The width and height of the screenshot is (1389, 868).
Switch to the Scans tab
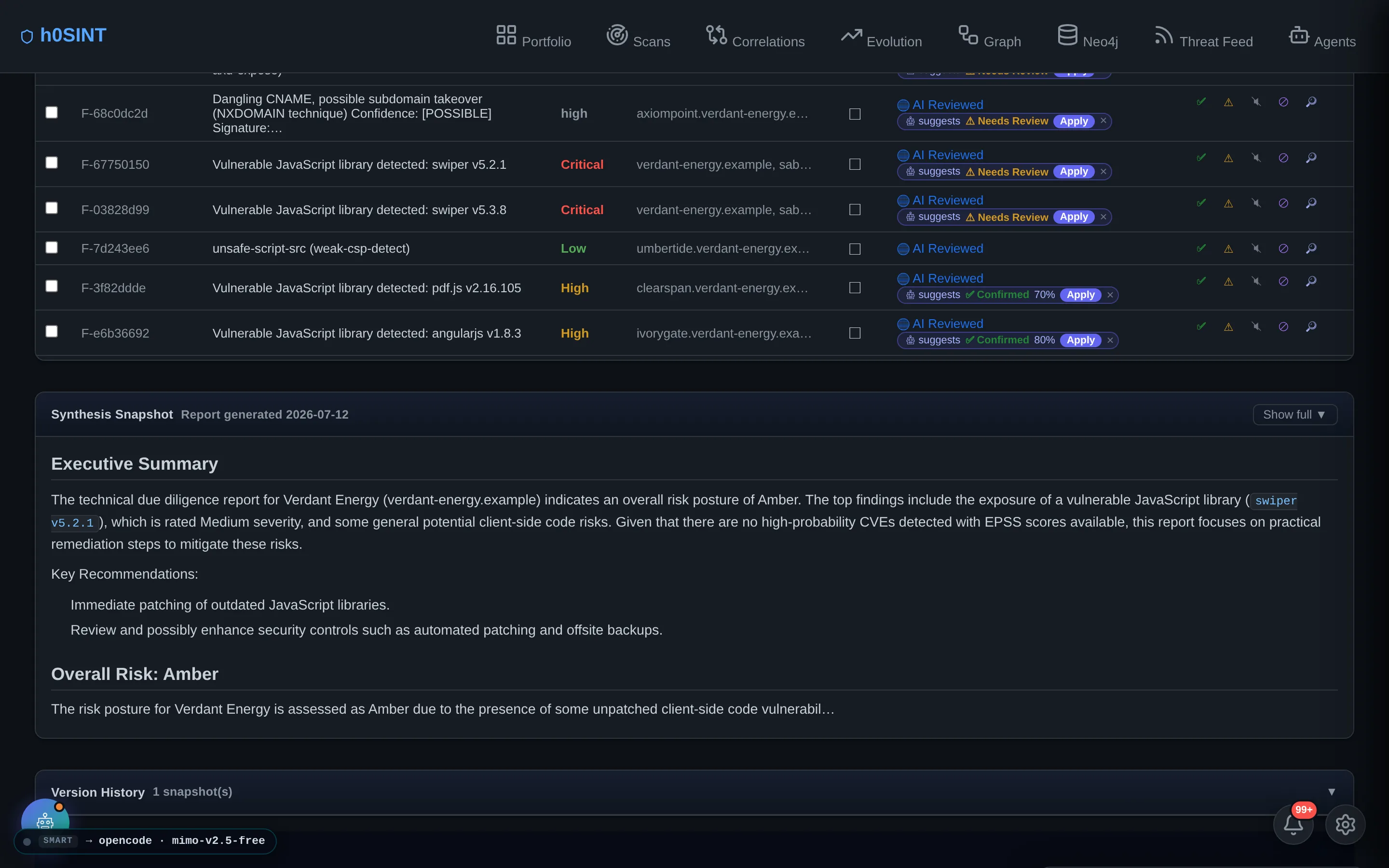tap(638, 36)
